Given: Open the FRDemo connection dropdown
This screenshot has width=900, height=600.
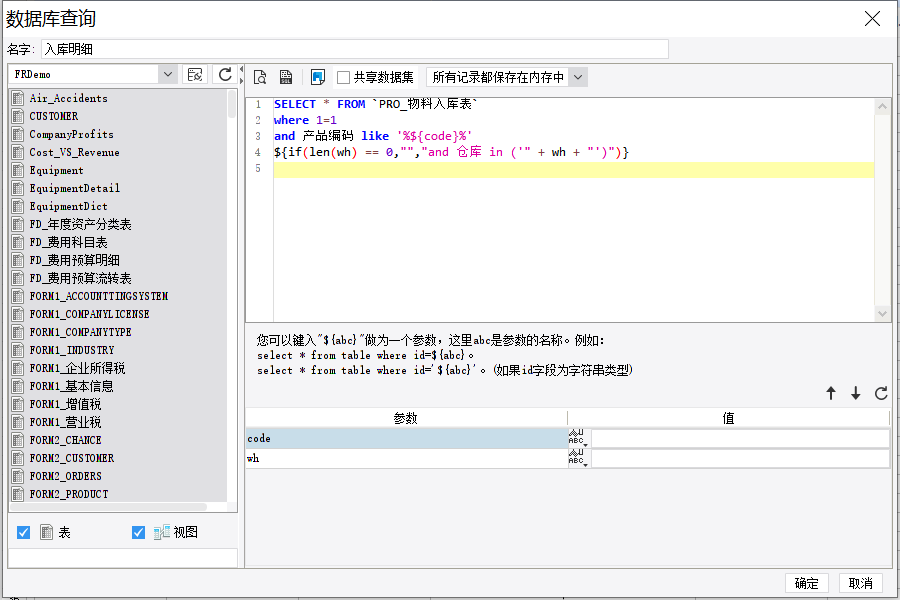Looking at the screenshot, I should tap(168, 75).
